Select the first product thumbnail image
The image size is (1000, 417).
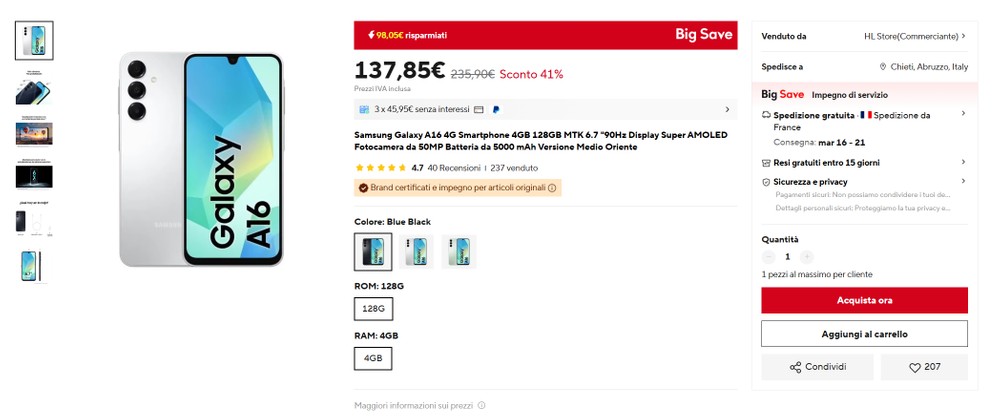coord(35,40)
